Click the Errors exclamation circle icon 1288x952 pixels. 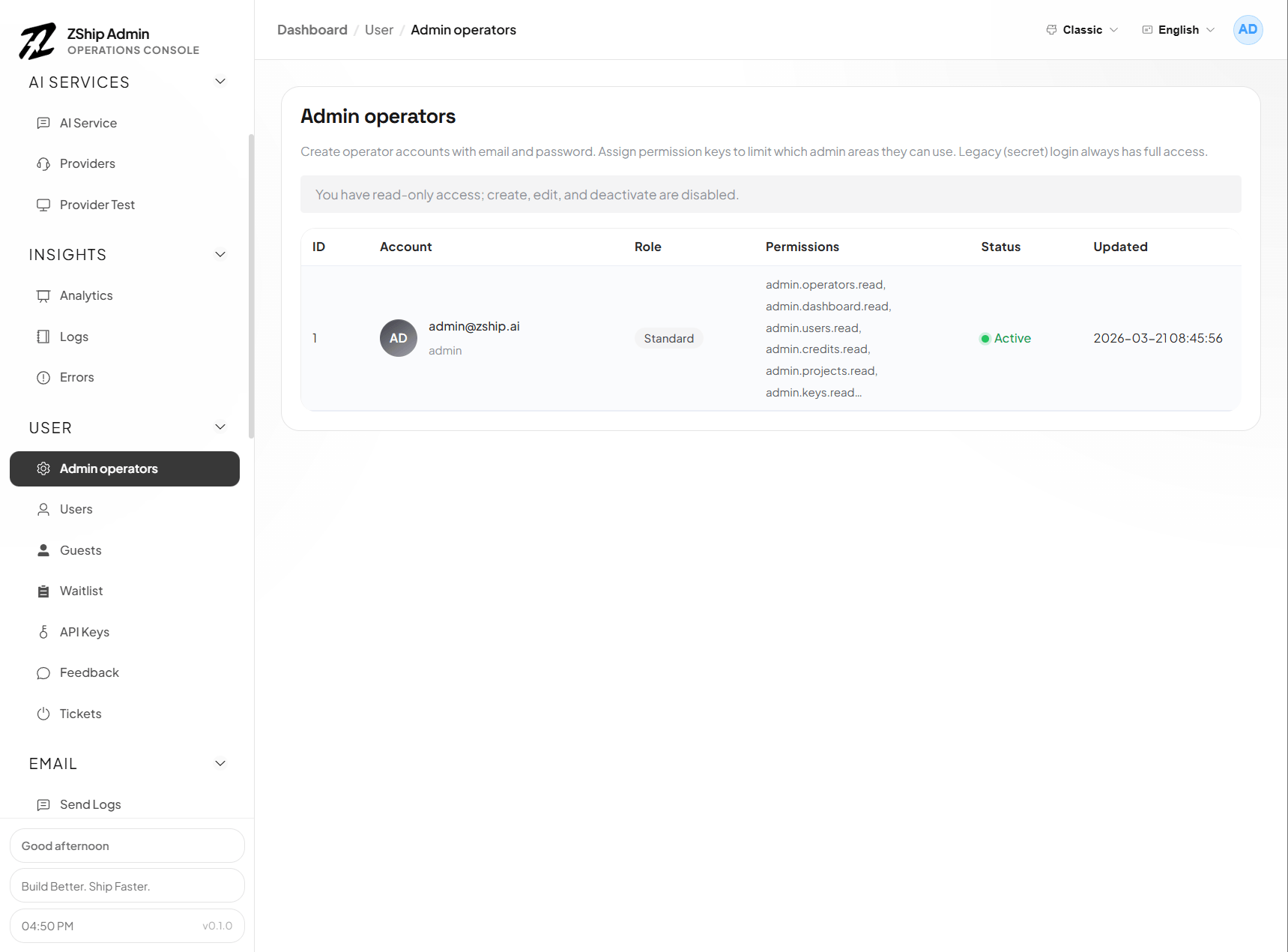tap(43, 378)
